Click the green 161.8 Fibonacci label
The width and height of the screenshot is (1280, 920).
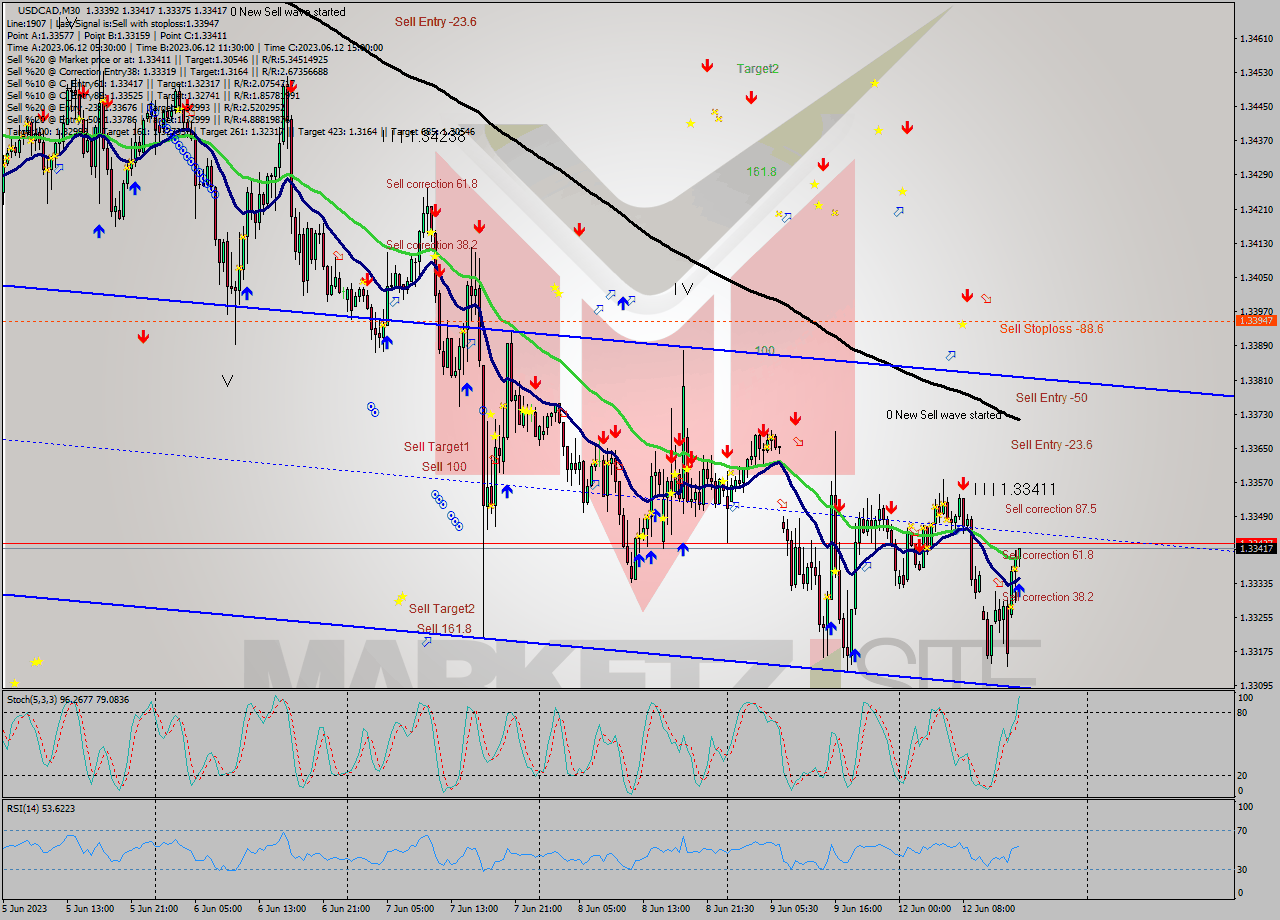click(761, 172)
